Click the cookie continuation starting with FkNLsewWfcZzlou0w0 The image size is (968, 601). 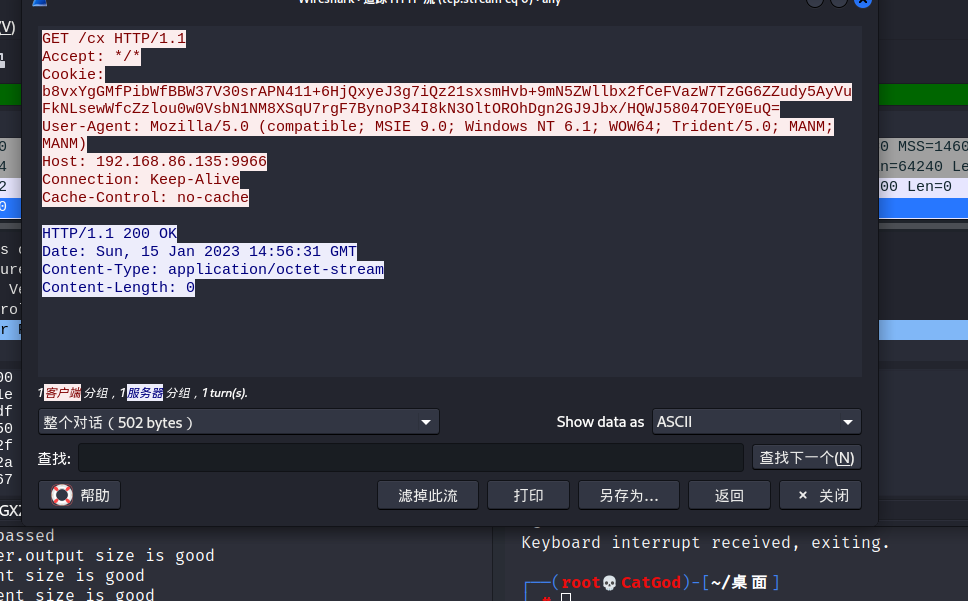tap(411, 109)
